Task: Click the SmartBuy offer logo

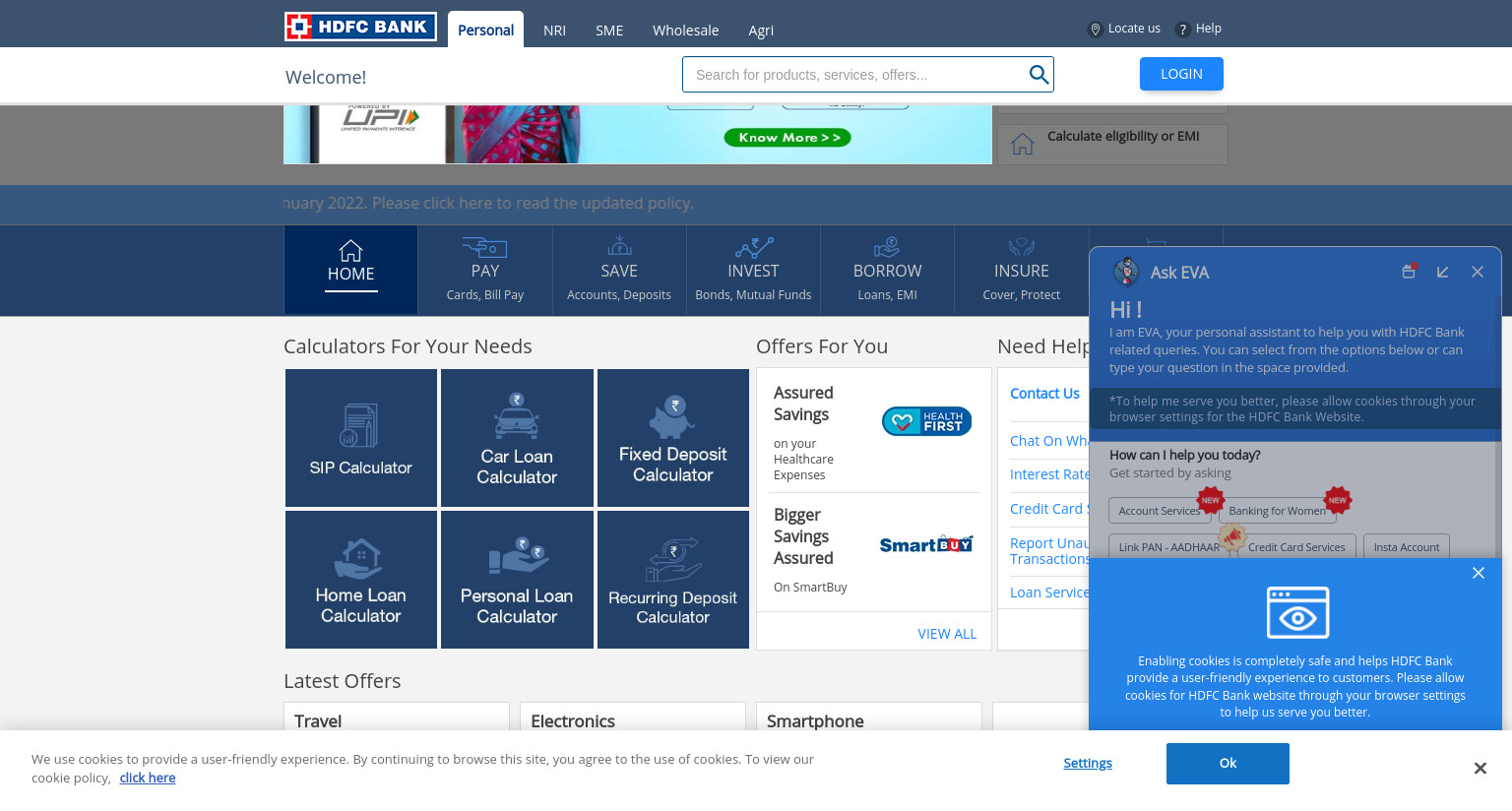Action: [926, 544]
